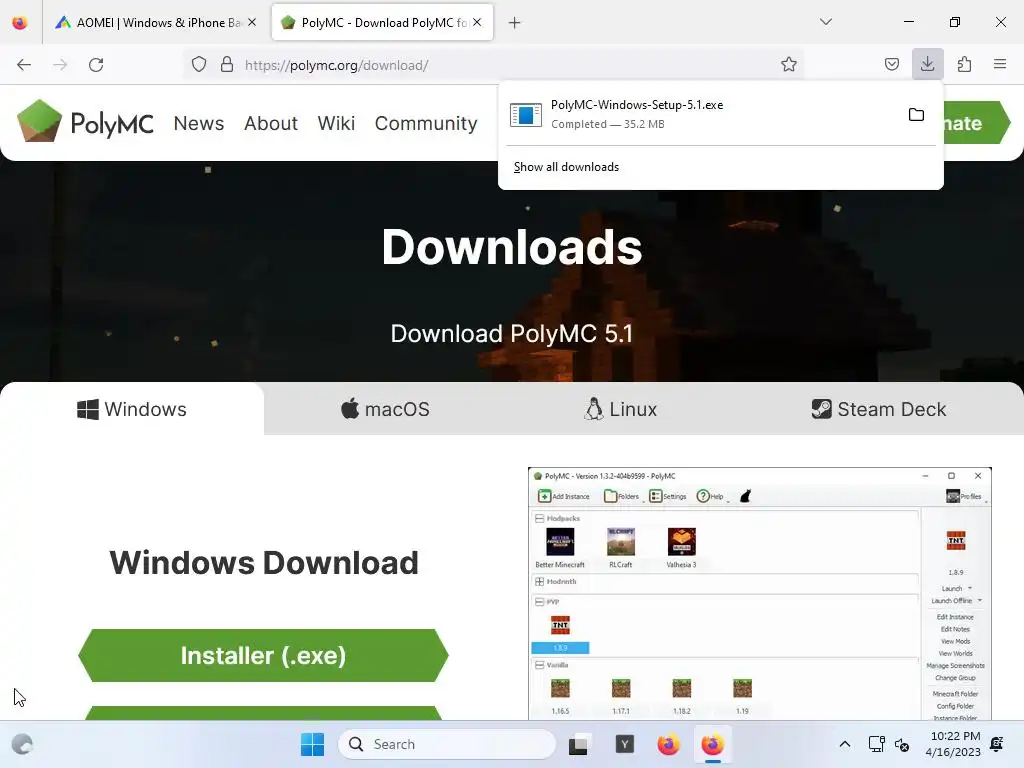Open the tracking protection shield icon

pos(199,64)
